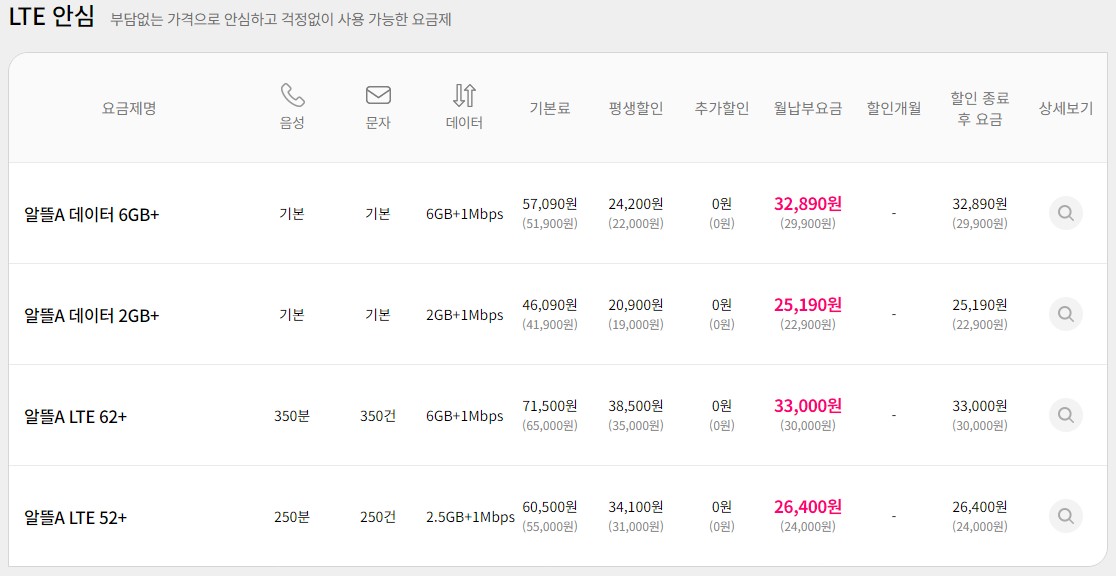This screenshot has height=576, width=1116.
Task: Click the 350분 voice value
Action: coord(292,416)
